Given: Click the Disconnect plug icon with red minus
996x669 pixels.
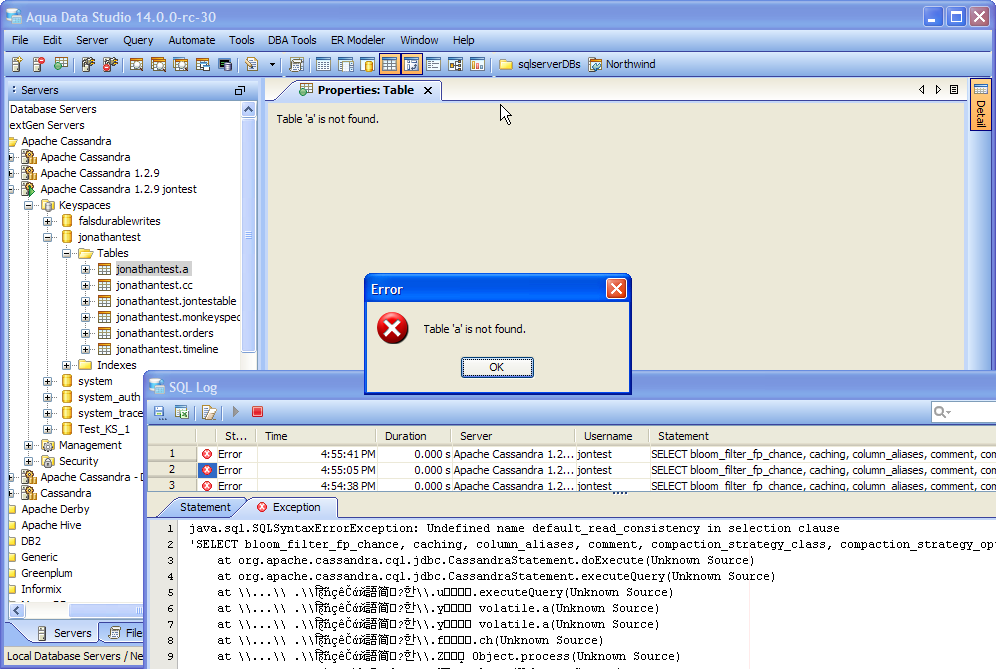Looking at the screenshot, I should coord(110,64).
